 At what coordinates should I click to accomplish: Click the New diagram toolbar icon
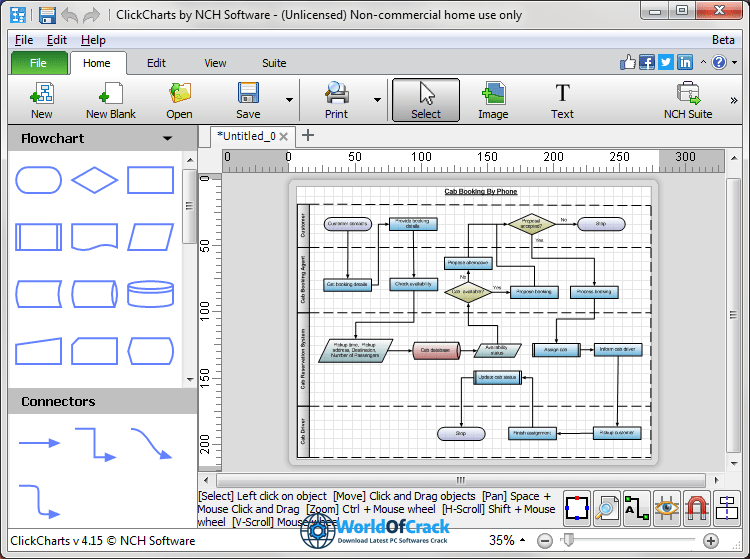point(42,100)
